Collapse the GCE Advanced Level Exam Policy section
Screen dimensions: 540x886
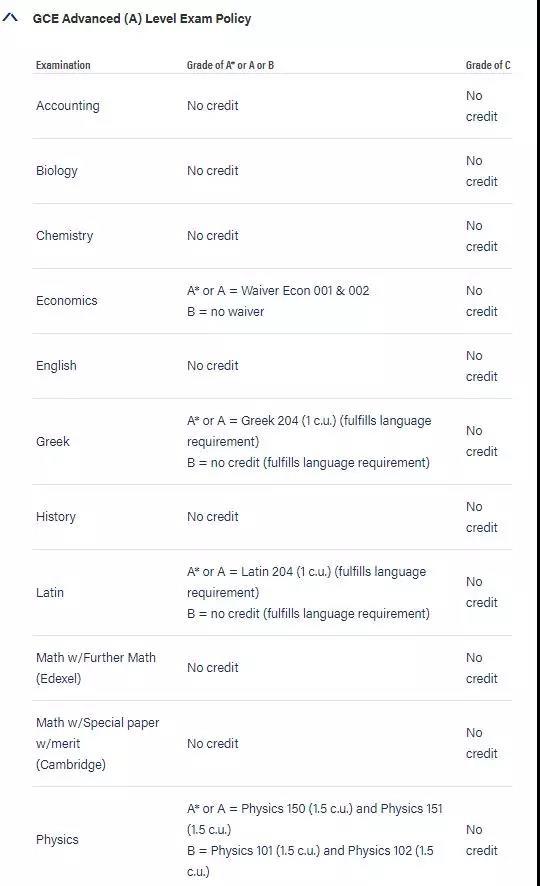10,18
